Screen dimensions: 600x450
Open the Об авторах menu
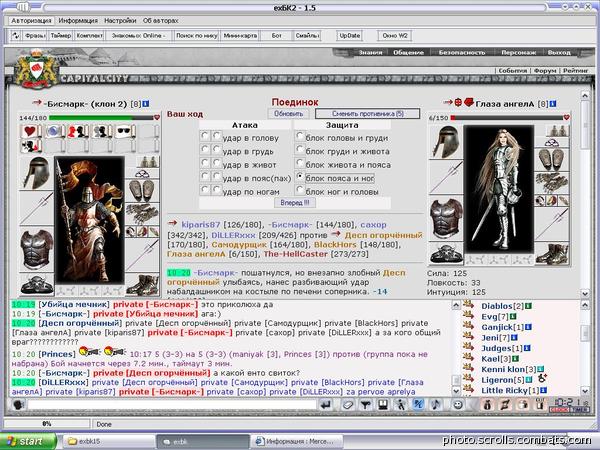[161, 21]
